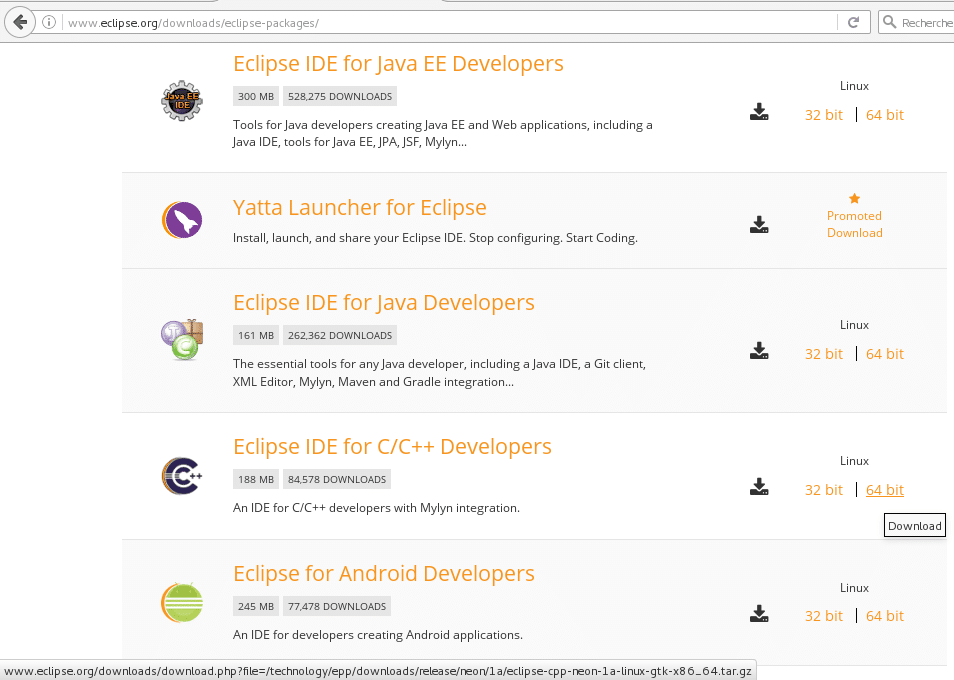The image size is (954, 680).
Task: Click the 245 MB size badge
Action: click(256, 606)
